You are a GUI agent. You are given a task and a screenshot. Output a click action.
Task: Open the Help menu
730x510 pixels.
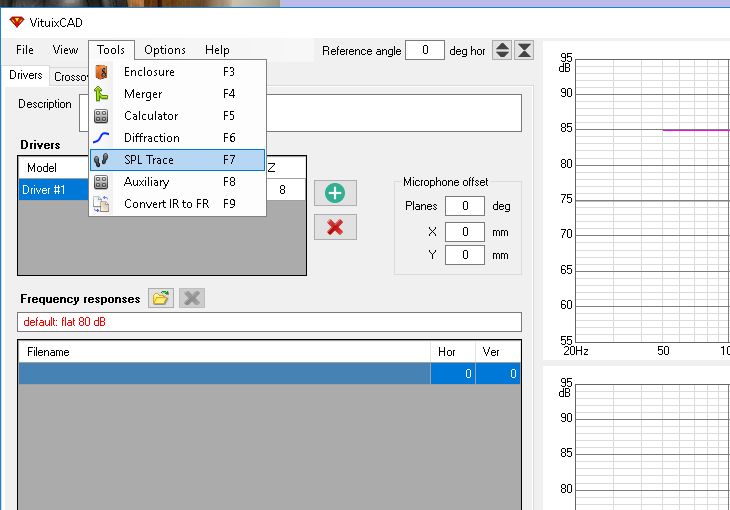(217, 50)
